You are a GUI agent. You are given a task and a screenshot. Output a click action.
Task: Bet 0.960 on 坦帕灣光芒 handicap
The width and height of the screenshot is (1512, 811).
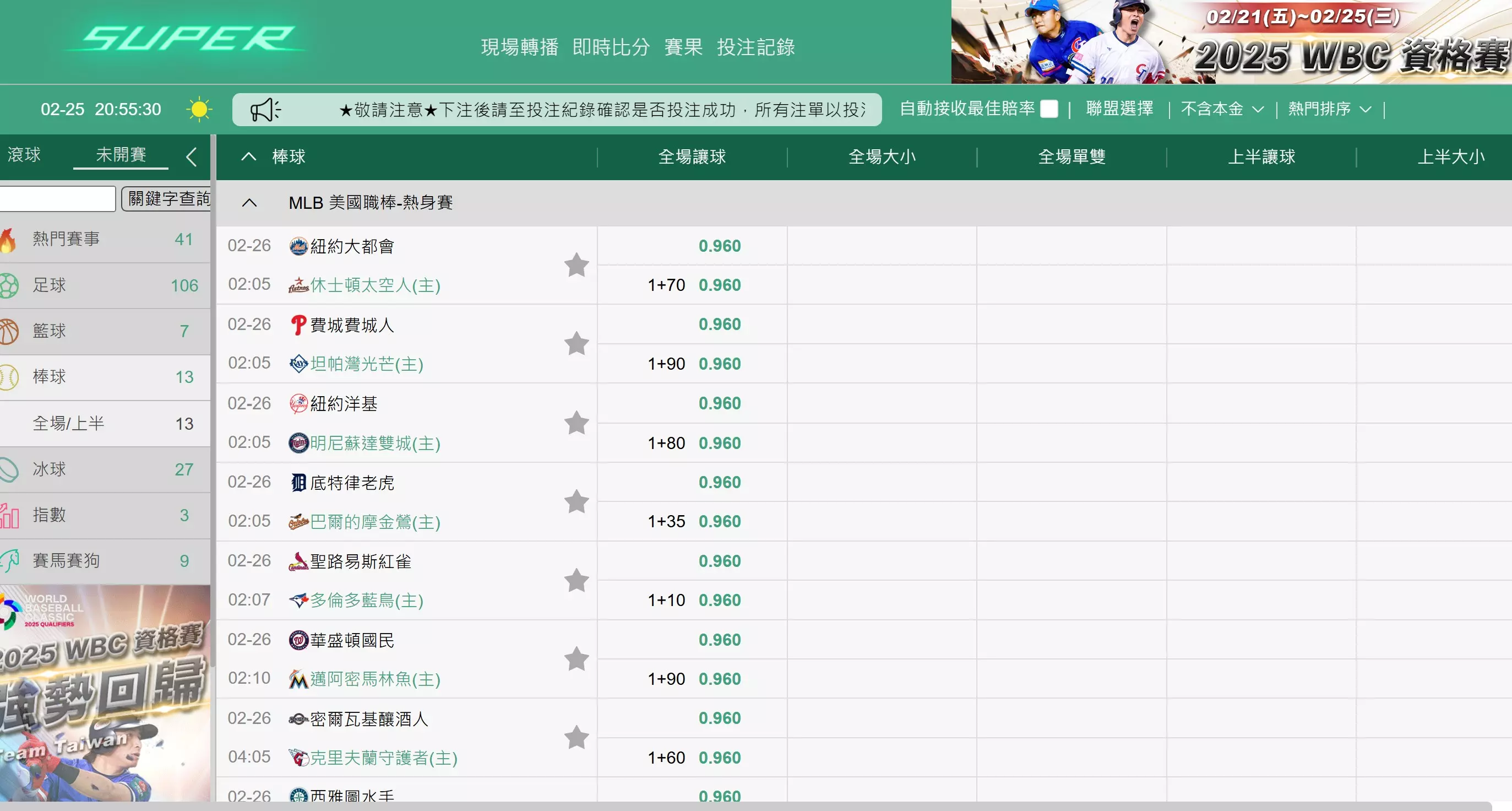(x=720, y=364)
